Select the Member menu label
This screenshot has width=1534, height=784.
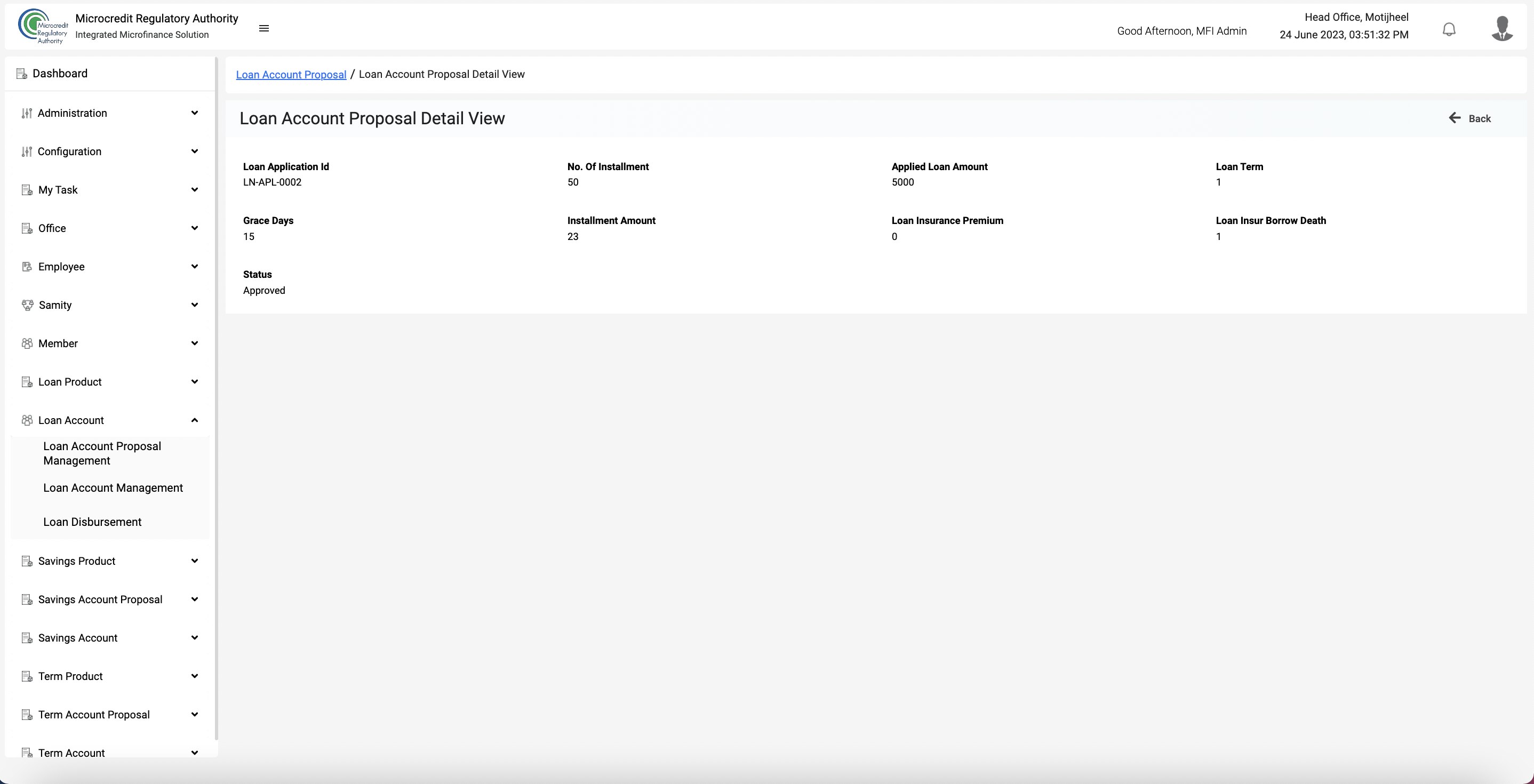pyautogui.click(x=58, y=343)
